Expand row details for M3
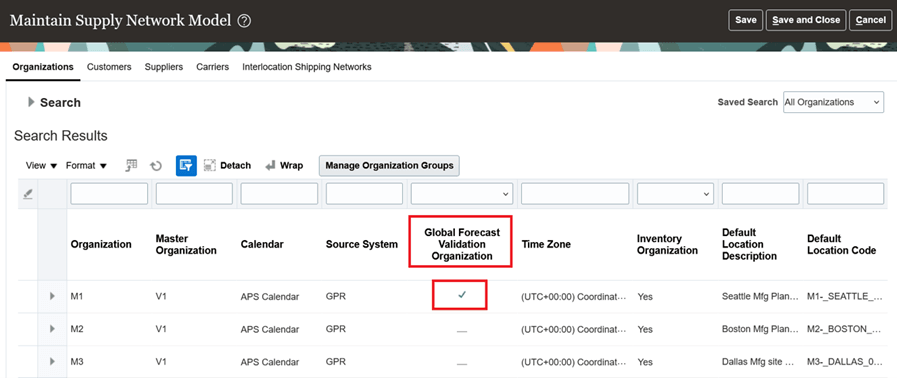The width and height of the screenshot is (897, 378). click(x=52, y=361)
